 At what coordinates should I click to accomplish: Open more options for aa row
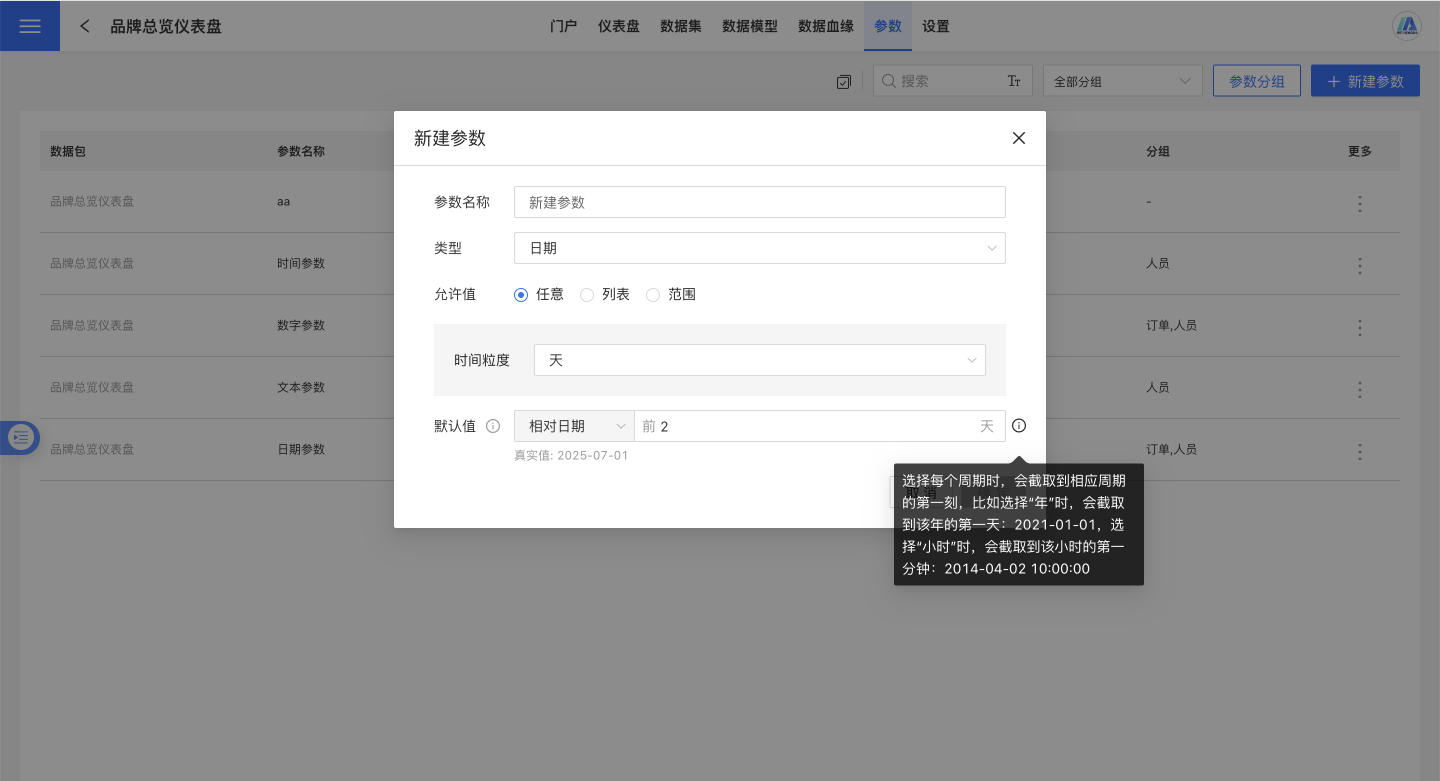coord(1359,203)
